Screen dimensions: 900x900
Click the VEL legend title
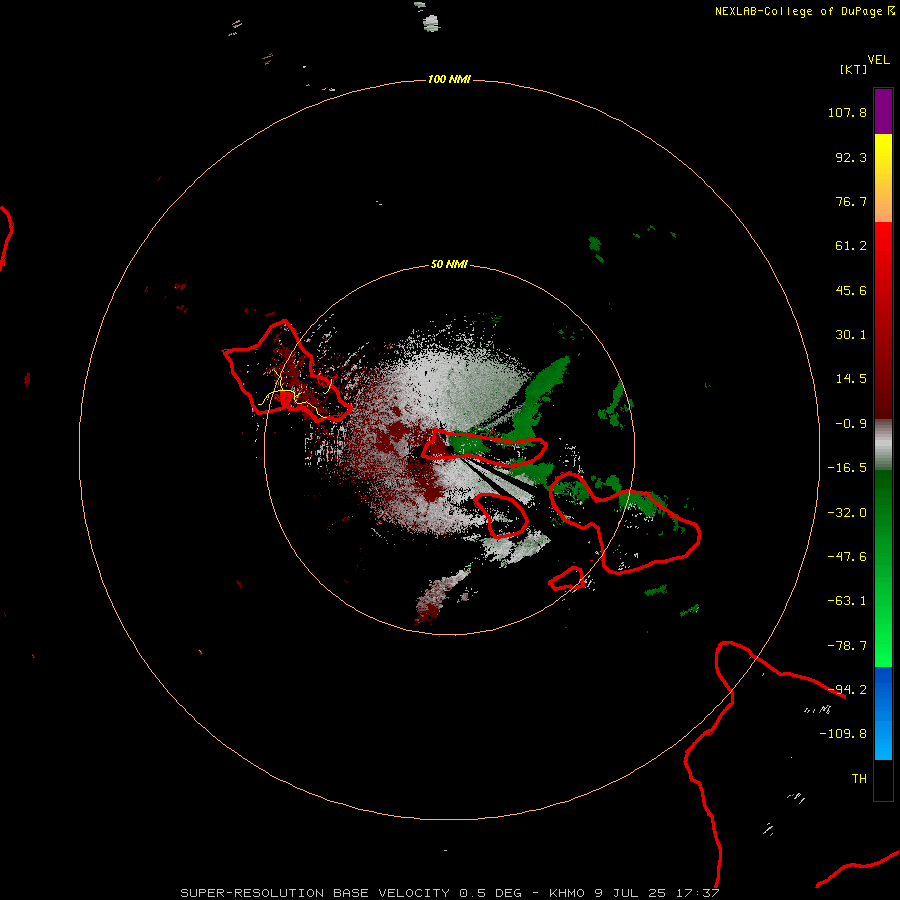(x=878, y=60)
